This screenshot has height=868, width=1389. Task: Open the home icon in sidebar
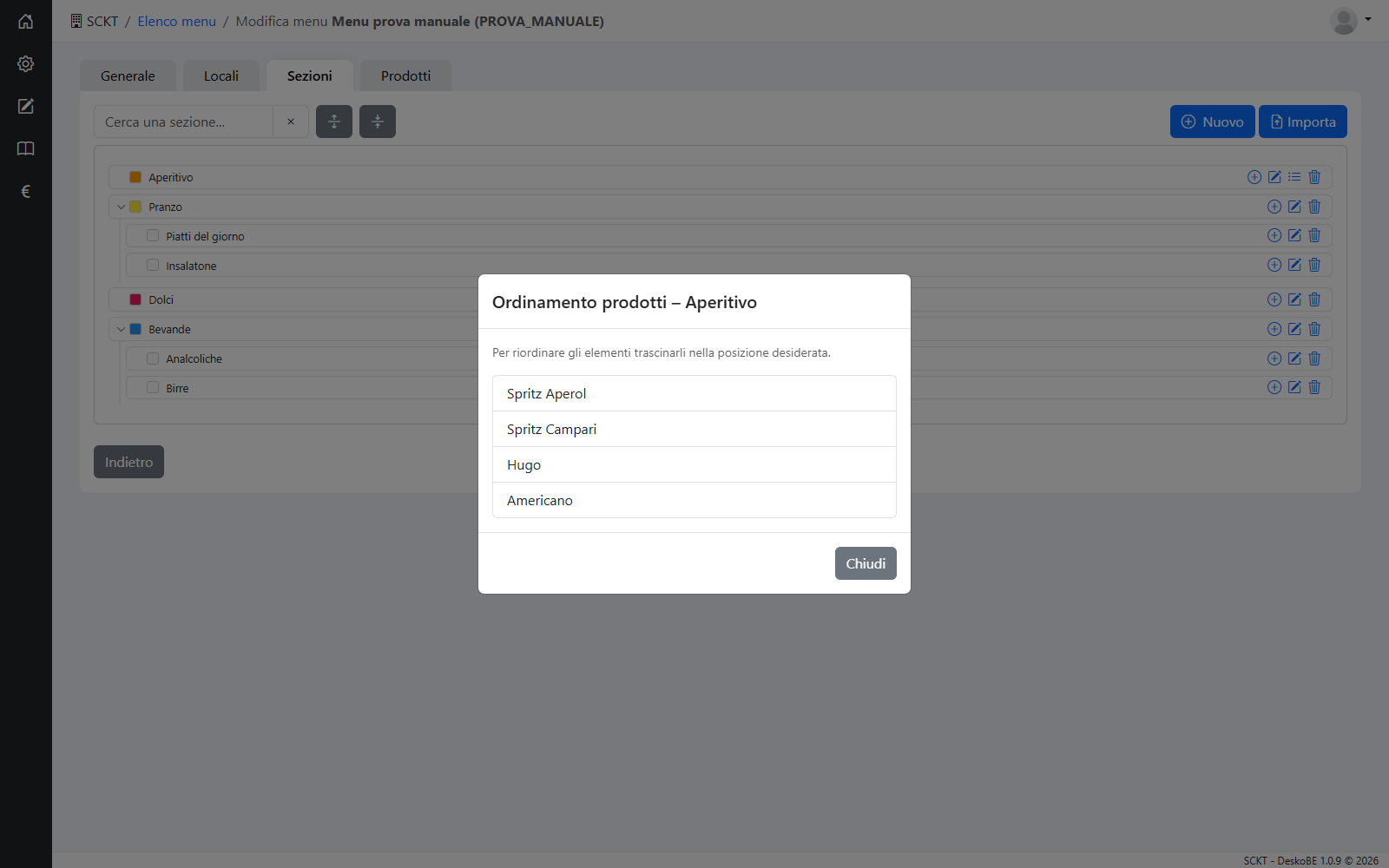coord(26,21)
